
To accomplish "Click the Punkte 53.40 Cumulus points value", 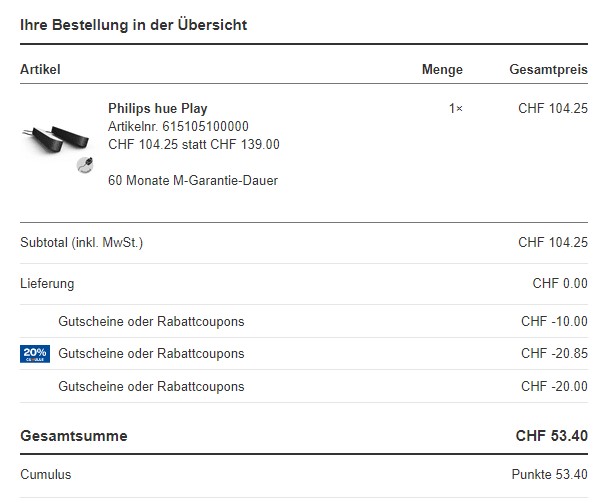I will [549, 475].
